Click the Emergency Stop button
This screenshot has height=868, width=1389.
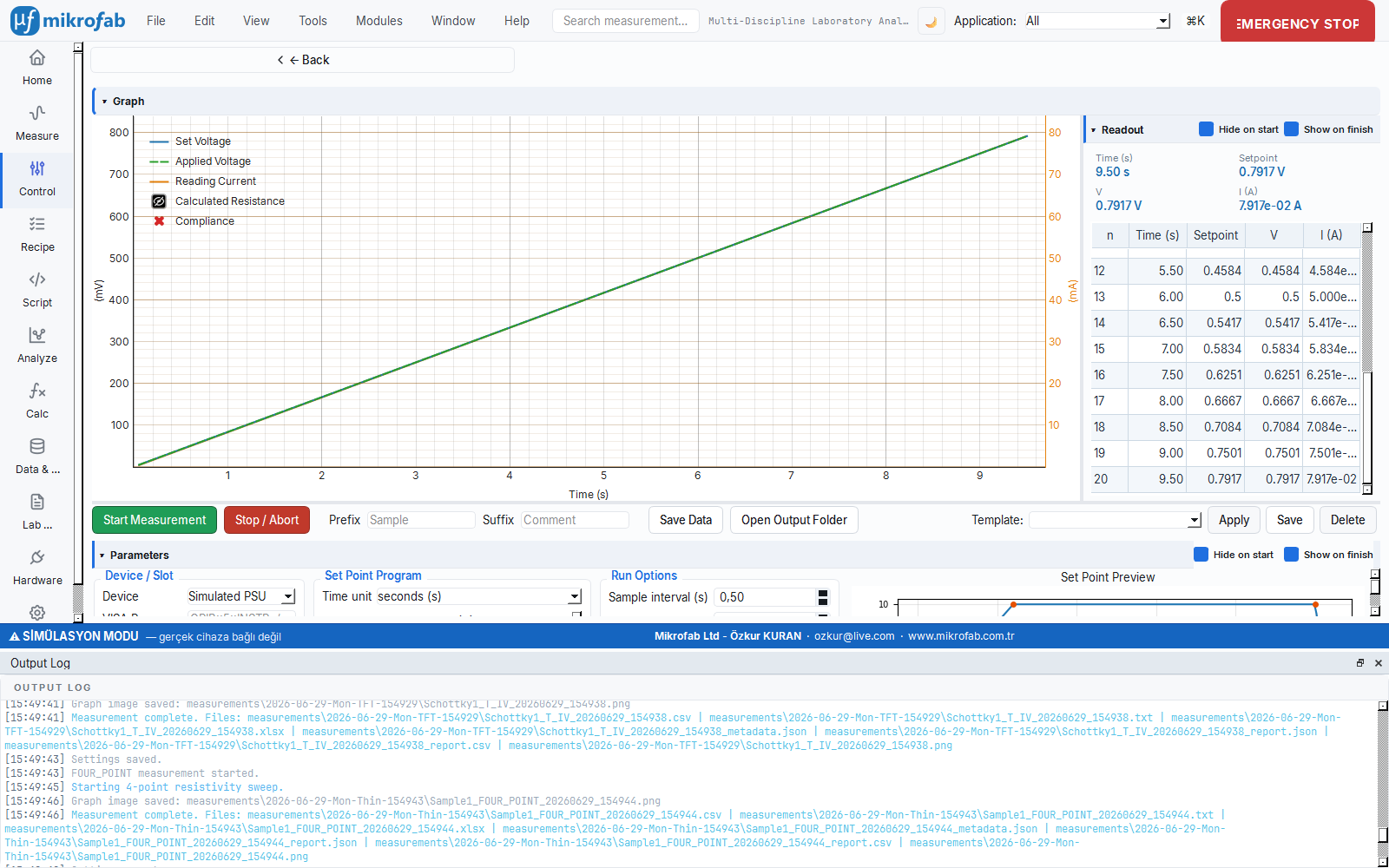[1298, 22]
